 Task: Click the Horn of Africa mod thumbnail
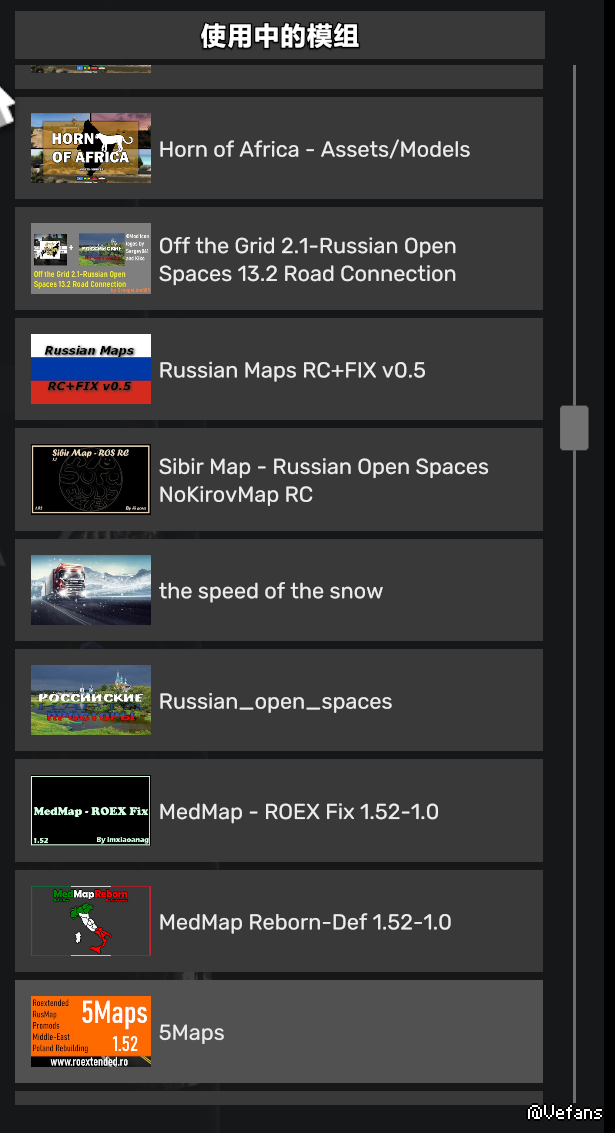point(91,148)
